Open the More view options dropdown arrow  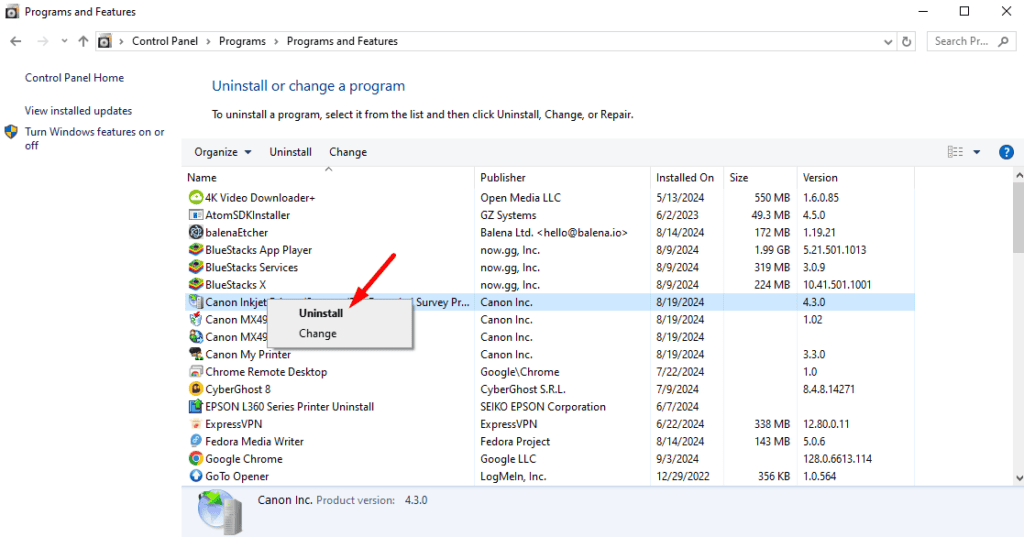pos(977,152)
